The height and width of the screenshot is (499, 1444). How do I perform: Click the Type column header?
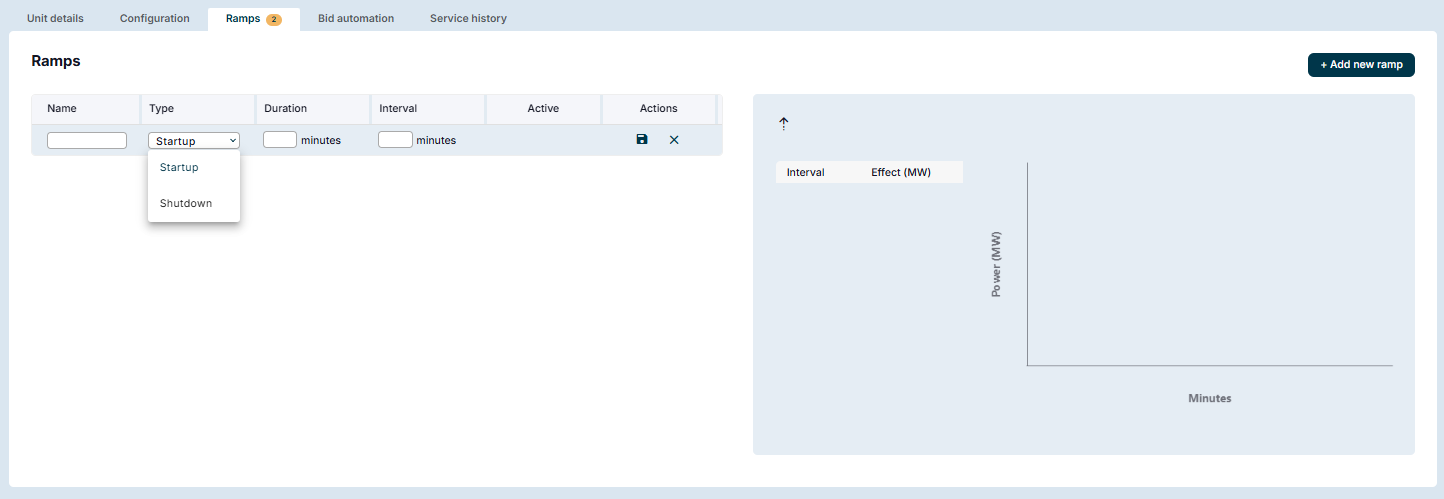[161, 108]
